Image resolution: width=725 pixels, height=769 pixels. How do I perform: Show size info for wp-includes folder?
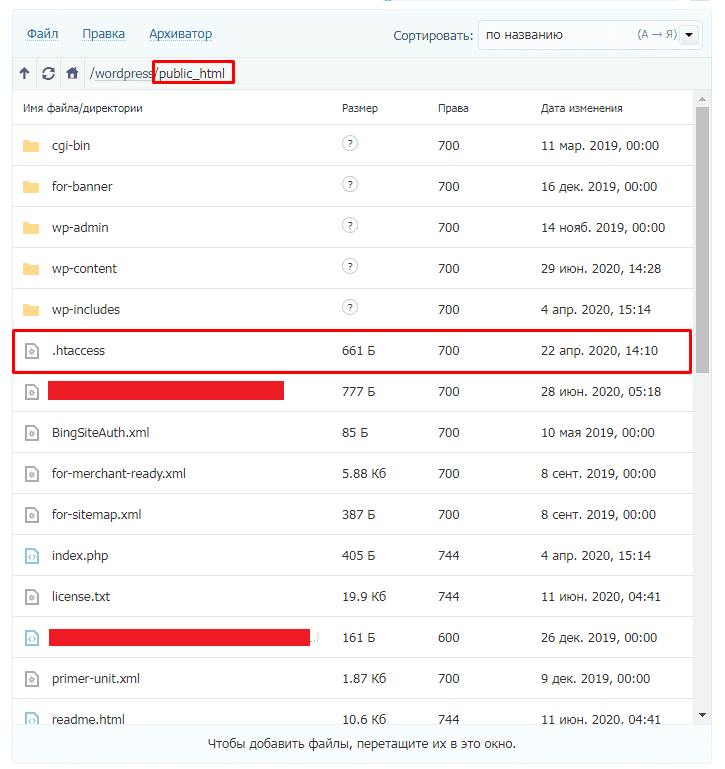point(350,308)
